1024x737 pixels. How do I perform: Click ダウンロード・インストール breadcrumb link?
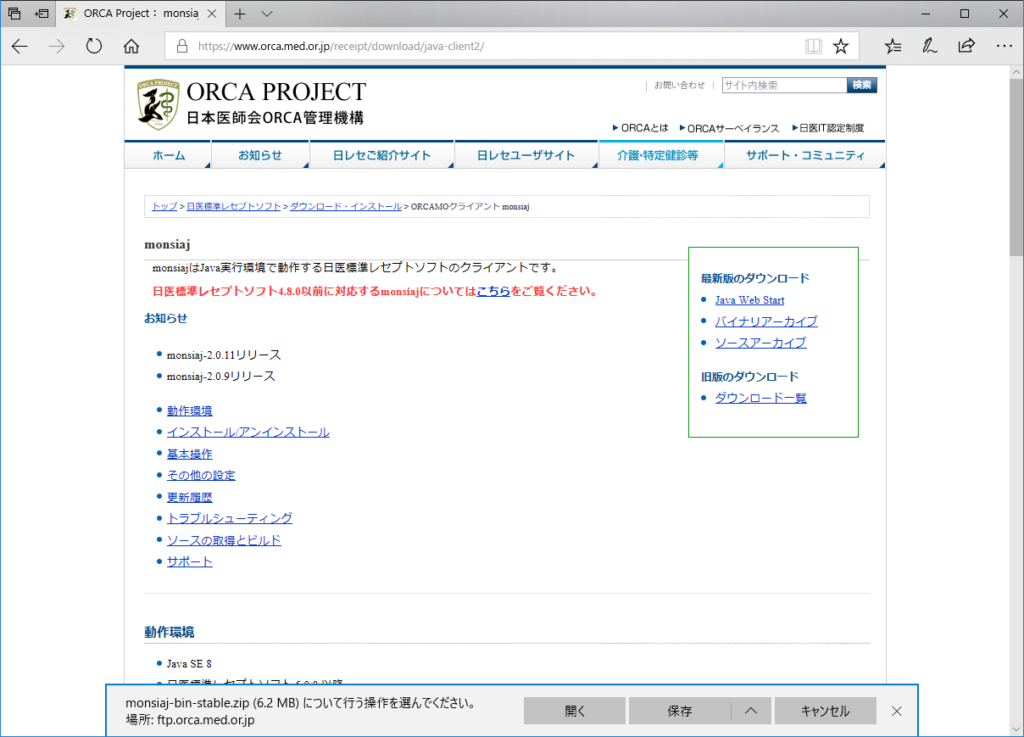pyautogui.click(x=345, y=206)
